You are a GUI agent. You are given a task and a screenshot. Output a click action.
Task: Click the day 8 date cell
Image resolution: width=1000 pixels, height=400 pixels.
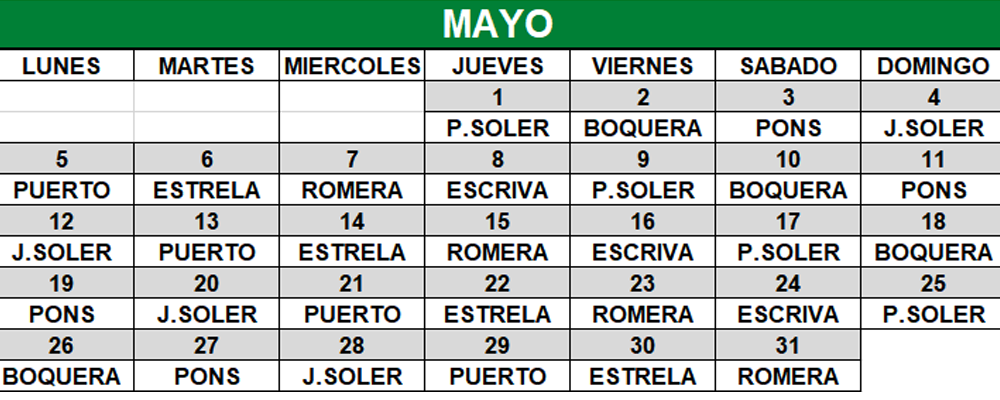[x=497, y=159]
